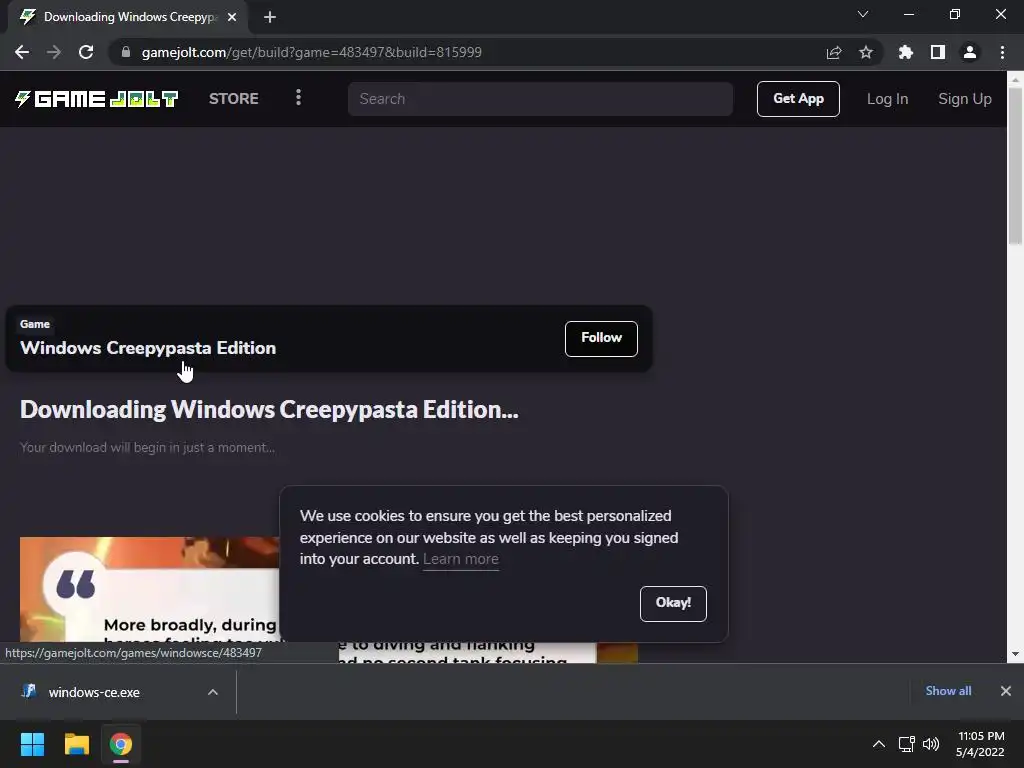Click the page vertical scrollbar thumb
This screenshot has width=1024, height=768.
tap(1015, 166)
